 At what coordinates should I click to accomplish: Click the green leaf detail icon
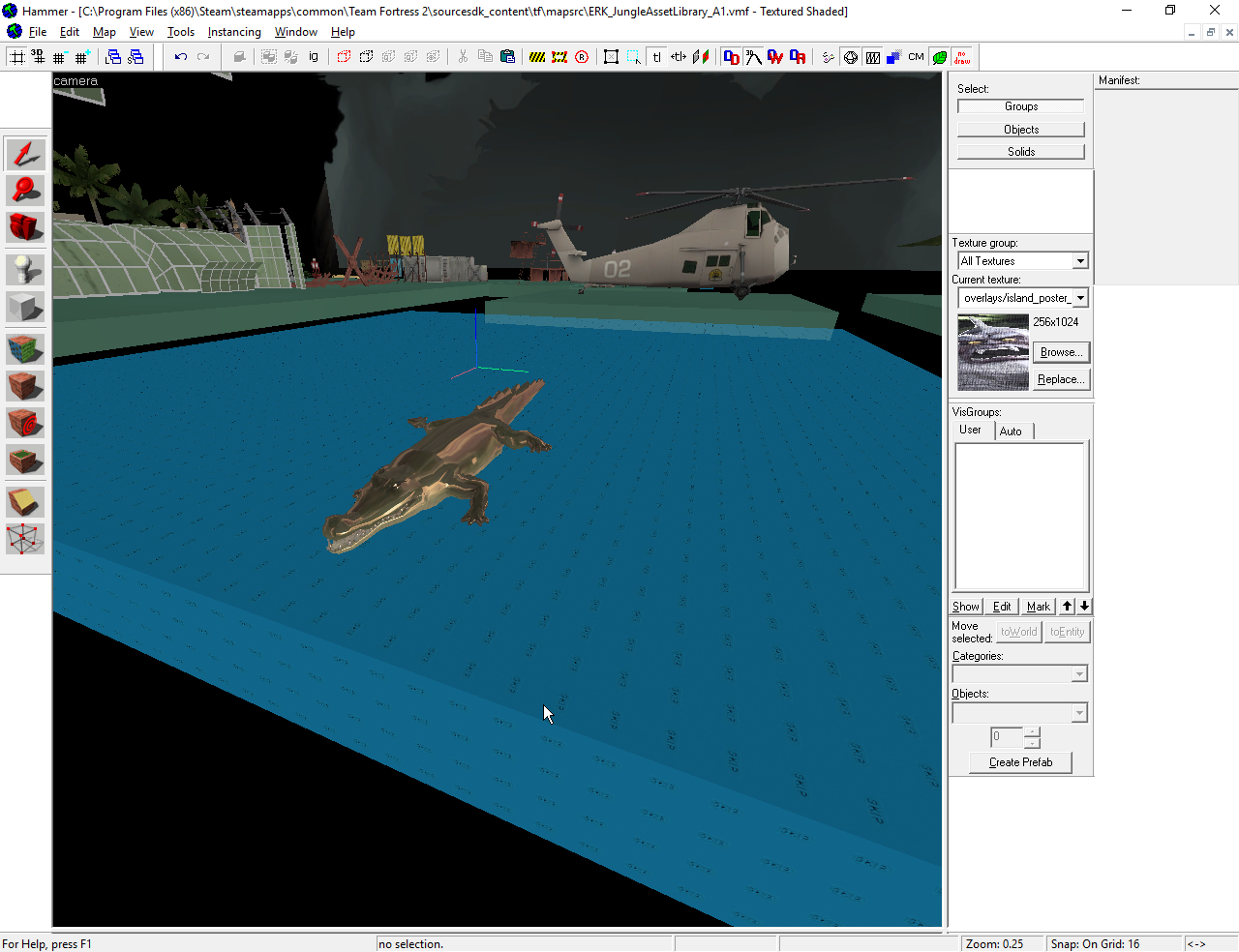939,57
